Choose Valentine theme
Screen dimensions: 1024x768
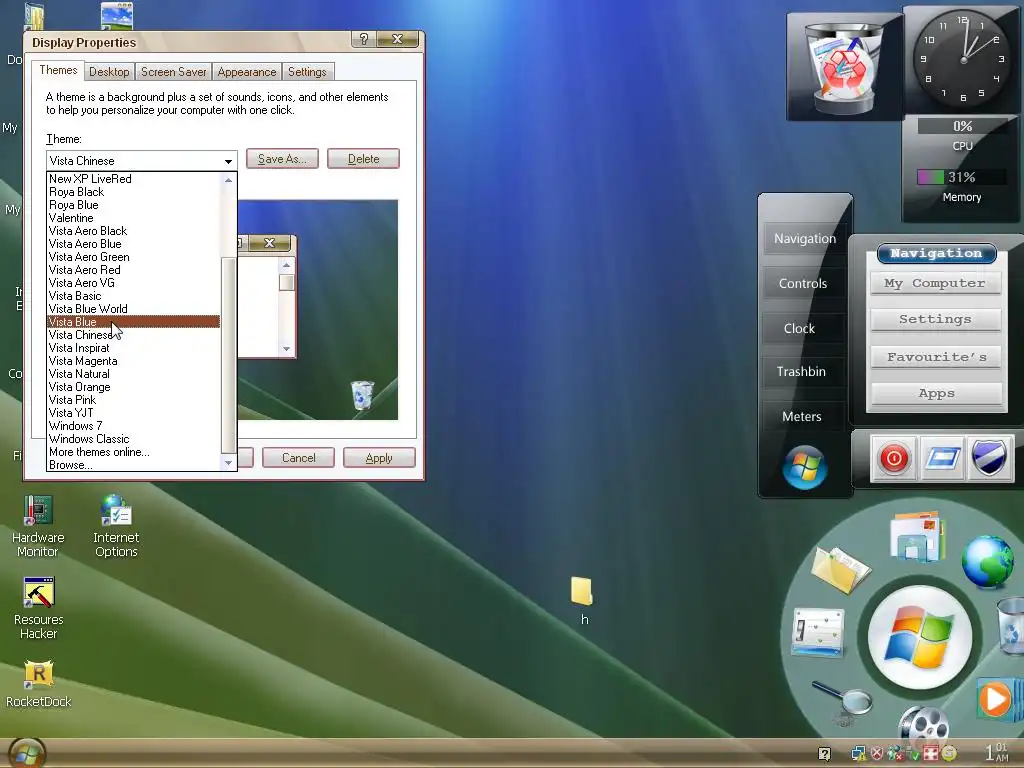point(134,218)
